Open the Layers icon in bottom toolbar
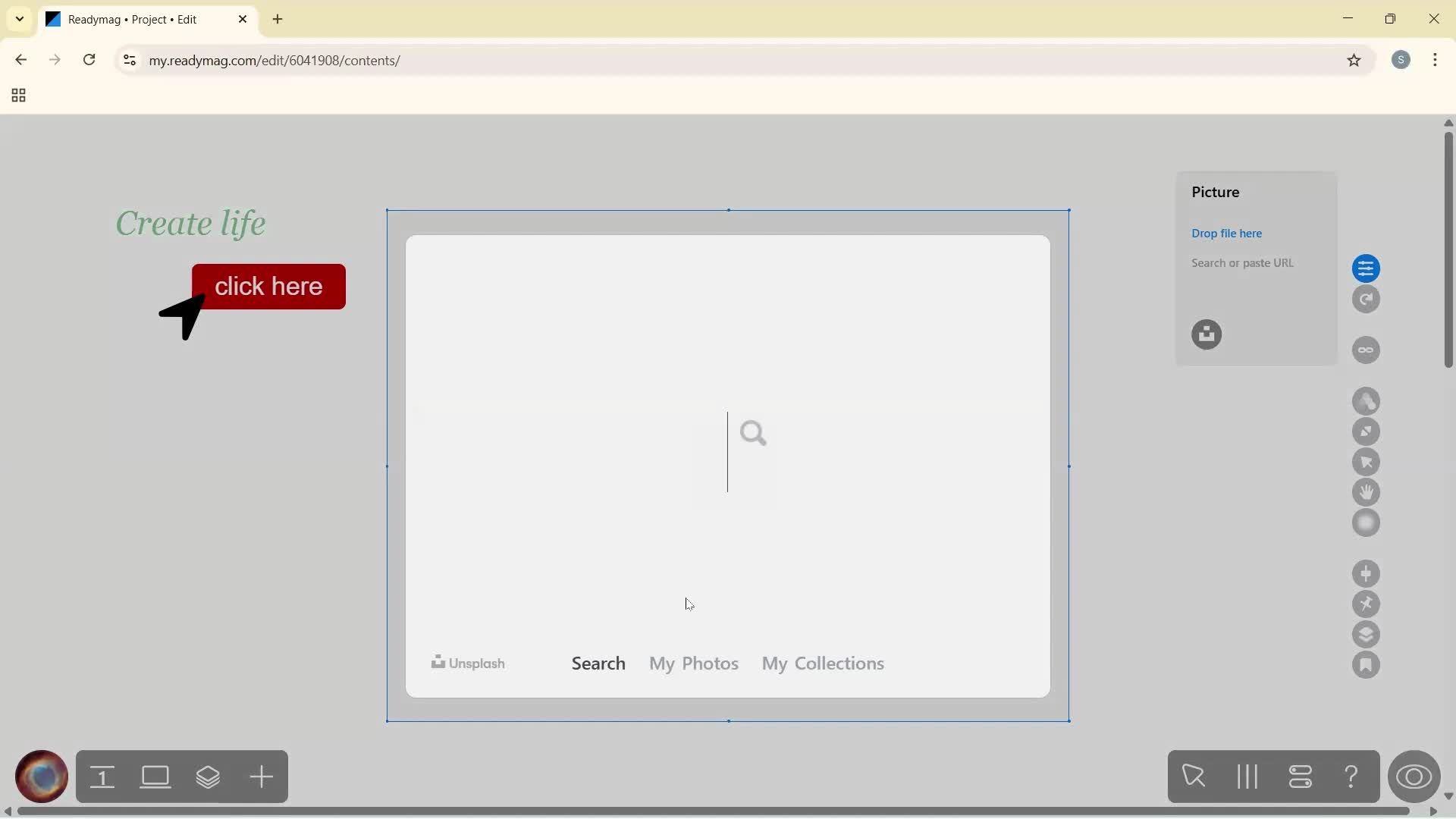This screenshot has width=1456, height=819. coord(209,777)
